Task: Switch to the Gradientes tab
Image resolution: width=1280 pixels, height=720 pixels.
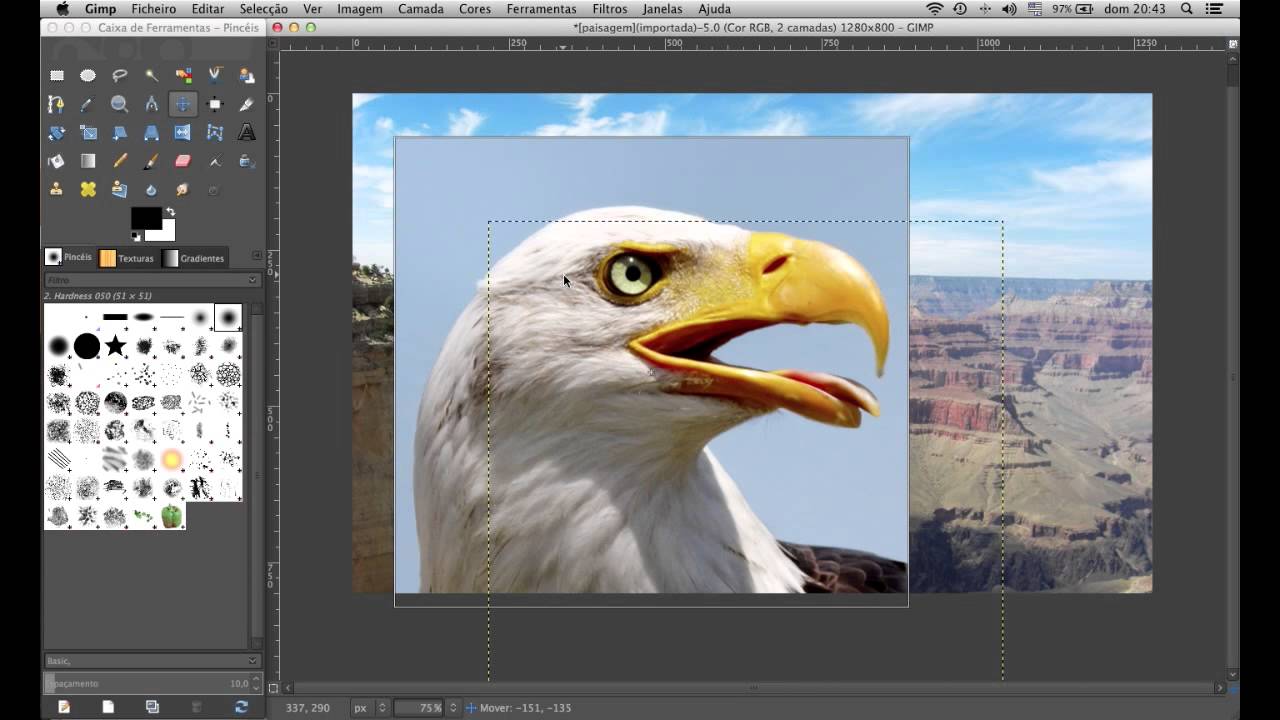Action: [x=194, y=258]
